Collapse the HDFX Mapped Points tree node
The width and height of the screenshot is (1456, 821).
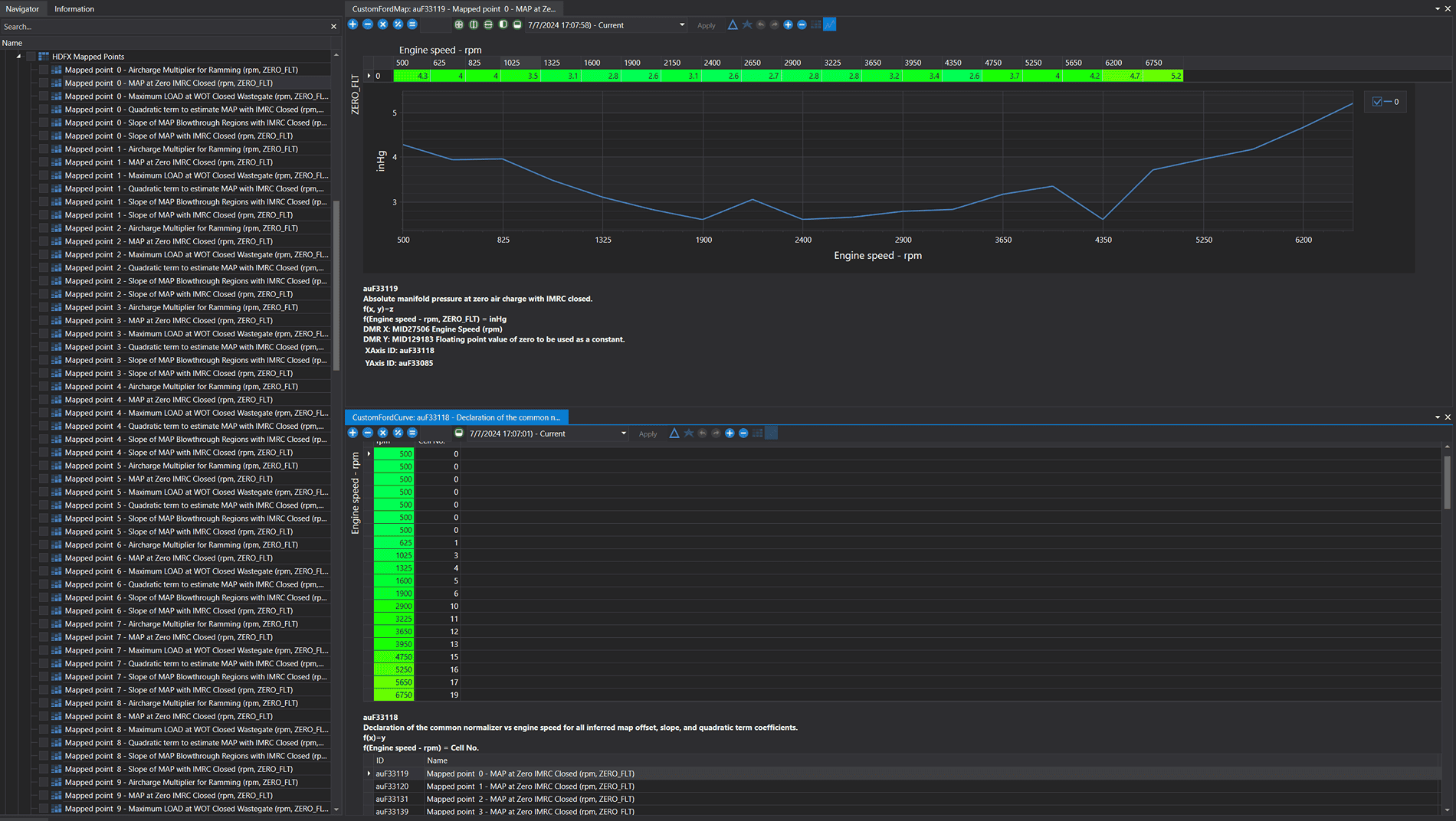point(18,57)
